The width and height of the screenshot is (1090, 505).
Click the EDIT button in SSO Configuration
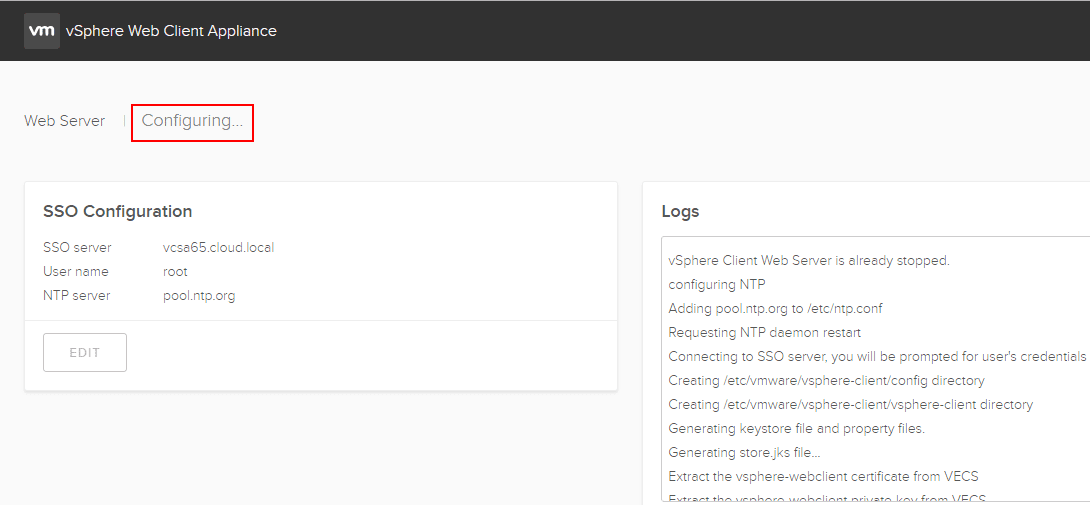[85, 353]
